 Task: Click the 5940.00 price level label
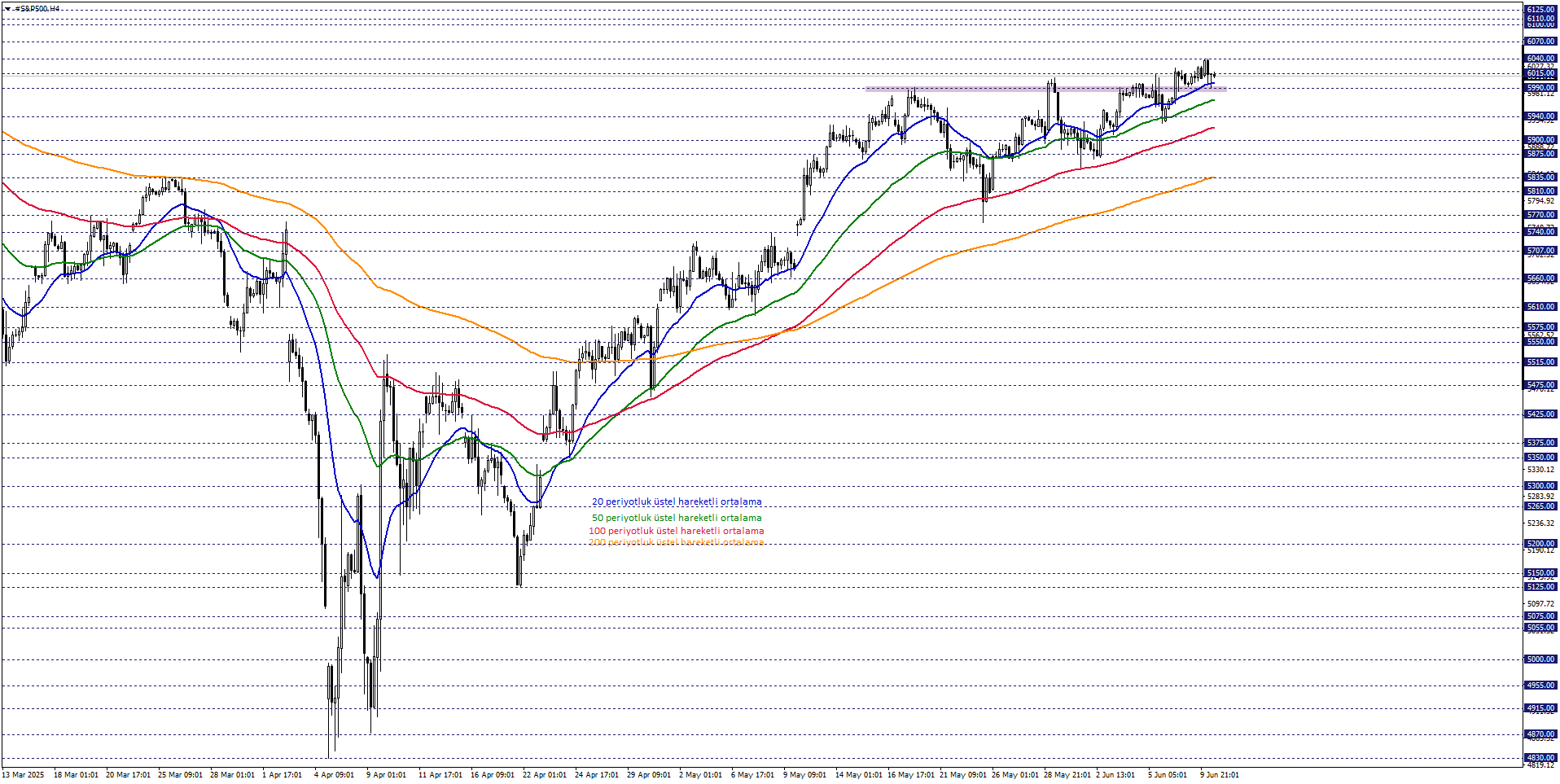1540,116
